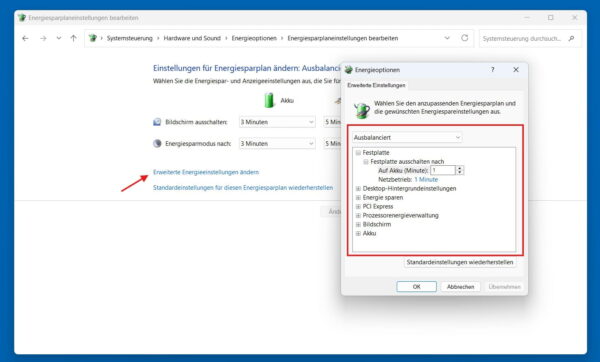Click the green Akku battery icon

click(269, 100)
